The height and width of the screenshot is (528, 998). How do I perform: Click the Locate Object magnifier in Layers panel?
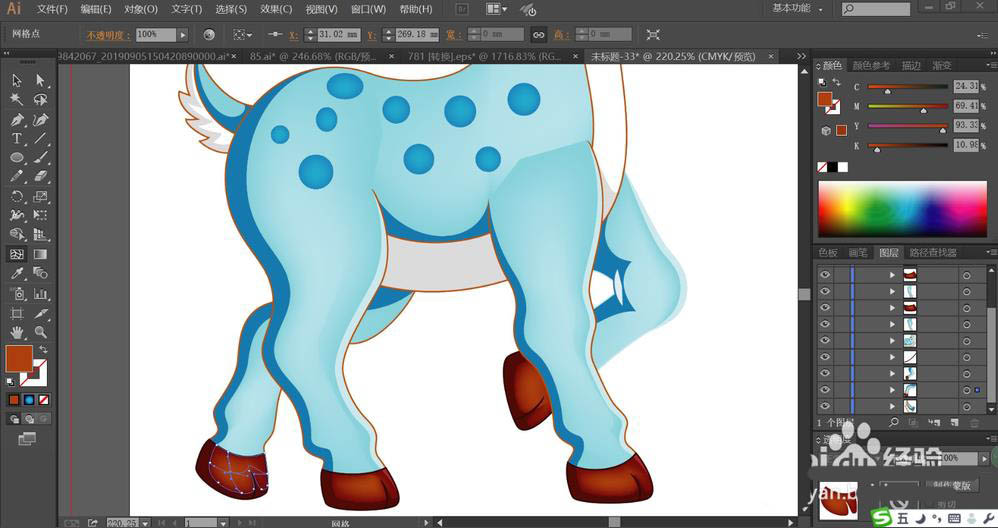pyautogui.click(x=894, y=422)
